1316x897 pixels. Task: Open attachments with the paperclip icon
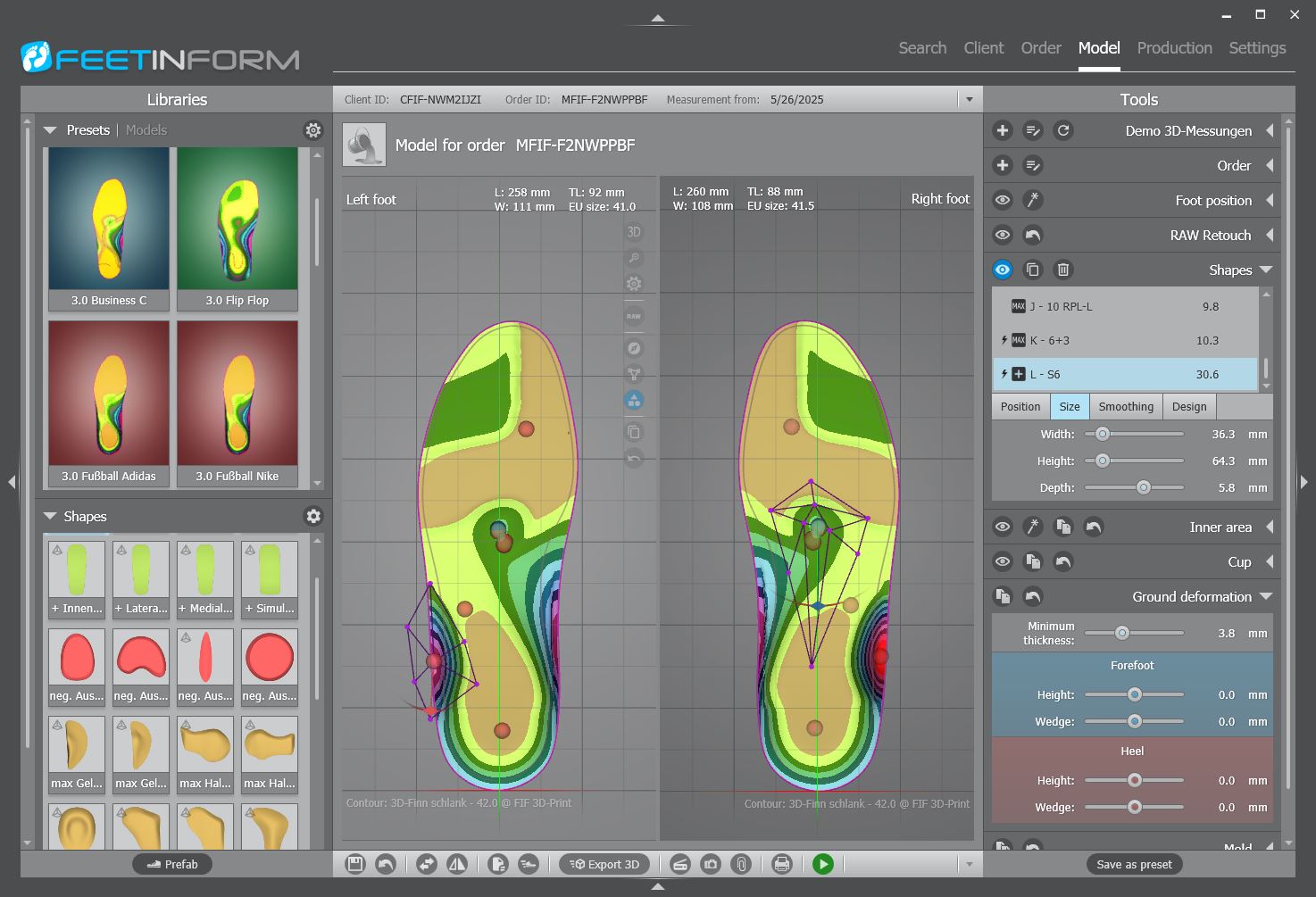[742, 864]
